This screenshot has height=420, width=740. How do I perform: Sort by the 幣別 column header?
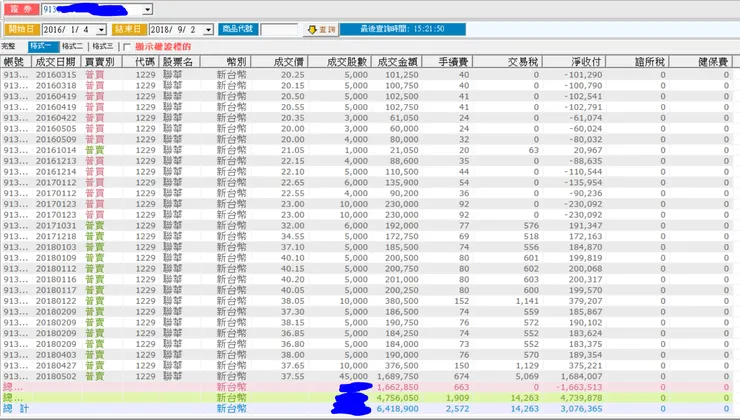(x=226, y=61)
